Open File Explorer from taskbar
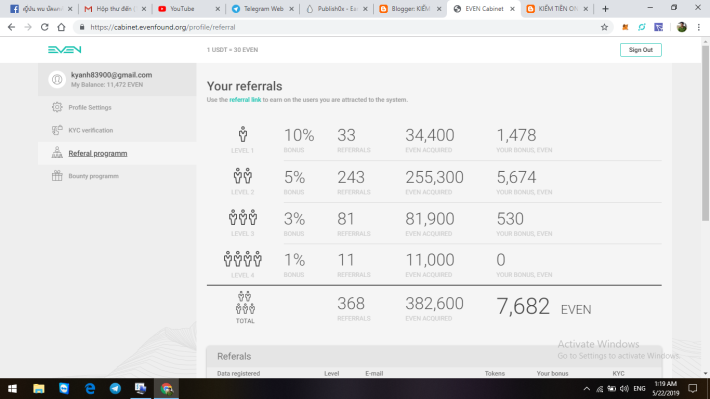The width and height of the screenshot is (710, 399). [38, 389]
